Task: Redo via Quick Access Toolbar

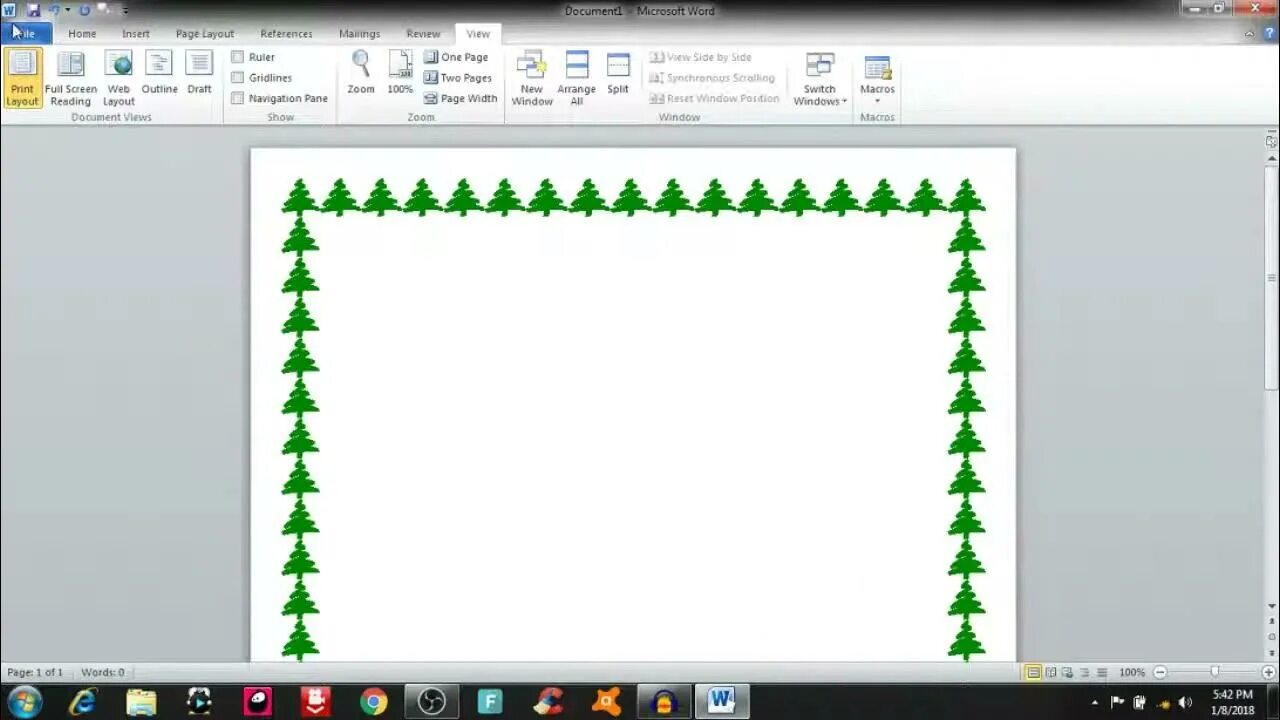Action: 84,10
